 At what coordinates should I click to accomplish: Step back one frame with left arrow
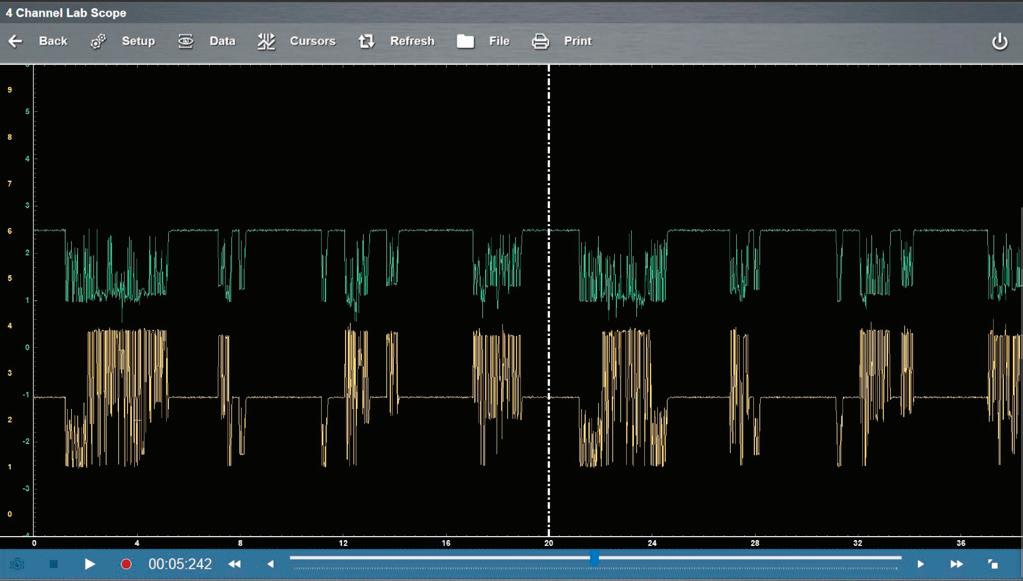(x=270, y=564)
